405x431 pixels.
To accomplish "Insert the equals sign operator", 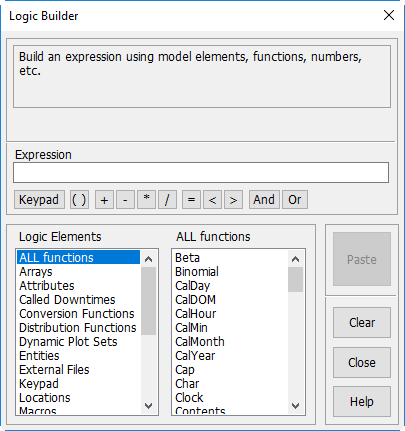I will [x=191, y=200].
